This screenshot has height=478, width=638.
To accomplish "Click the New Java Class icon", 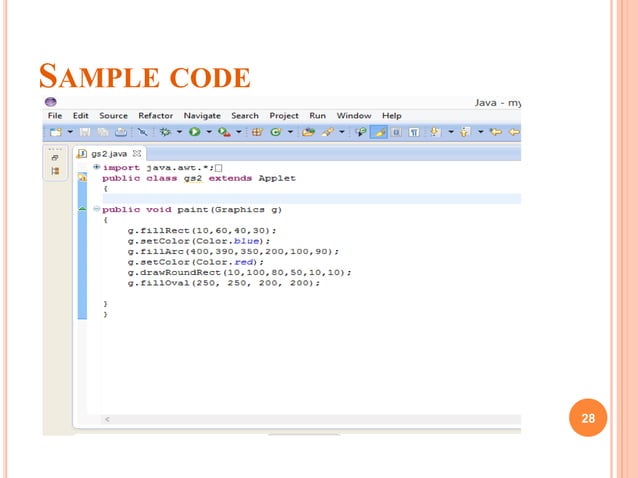I will pyautogui.click(x=276, y=132).
